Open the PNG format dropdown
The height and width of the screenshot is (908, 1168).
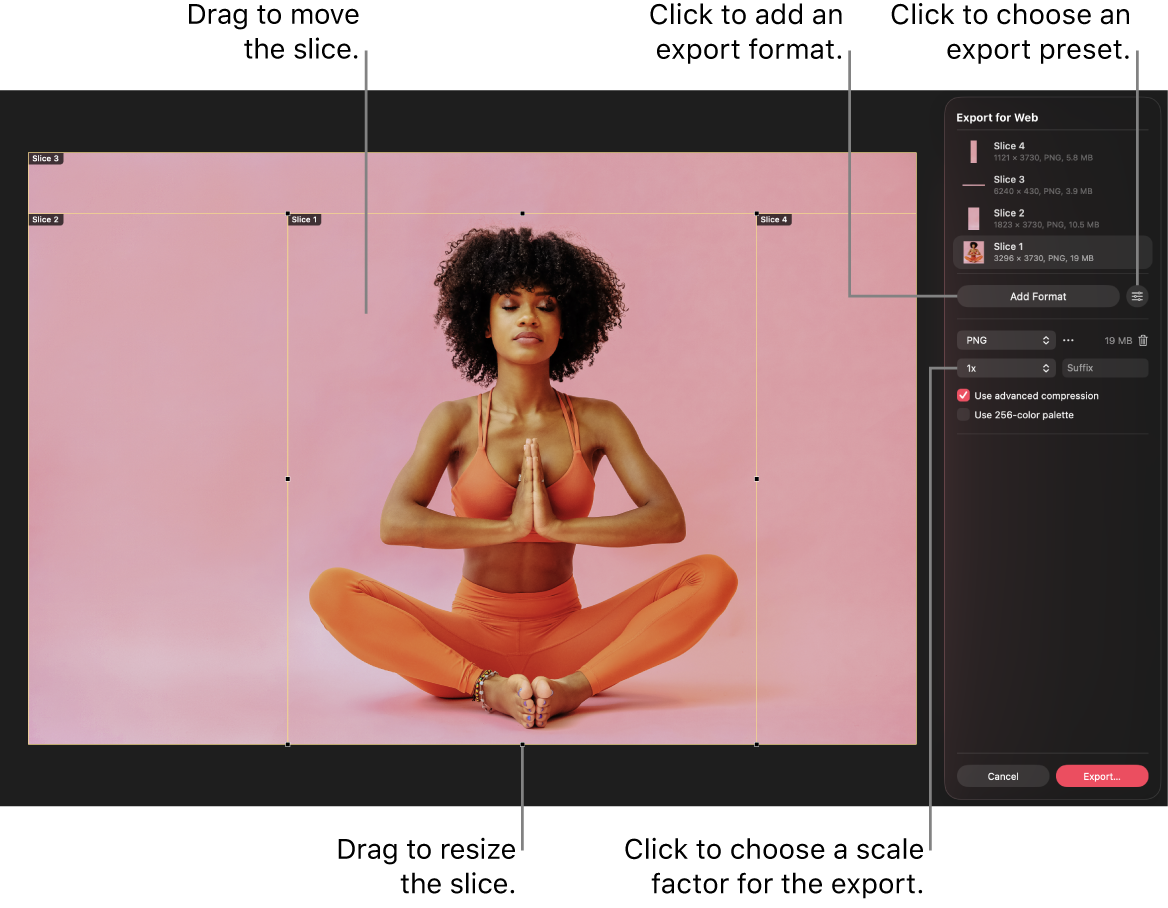pyautogui.click(x=1006, y=340)
